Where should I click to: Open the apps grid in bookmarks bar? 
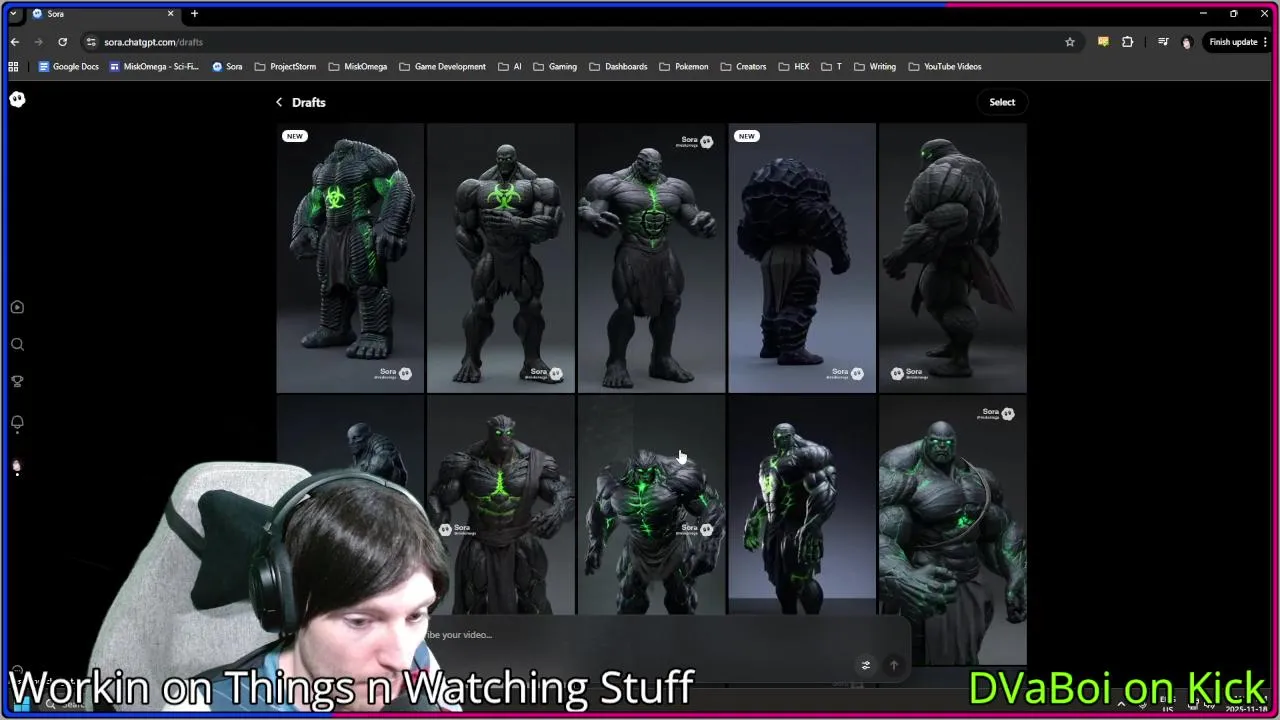pos(14,67)
